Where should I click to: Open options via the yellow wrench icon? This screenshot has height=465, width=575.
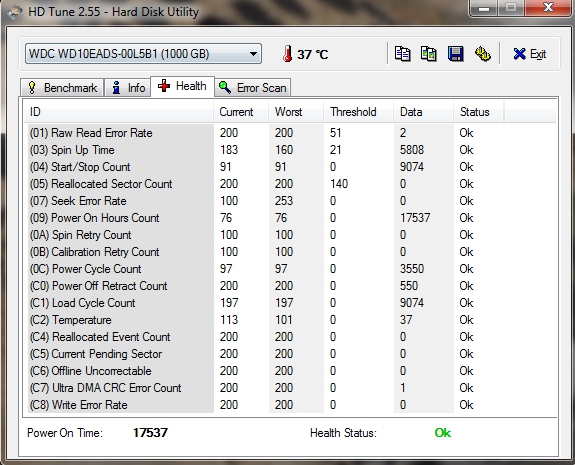[x=483, y=54]
